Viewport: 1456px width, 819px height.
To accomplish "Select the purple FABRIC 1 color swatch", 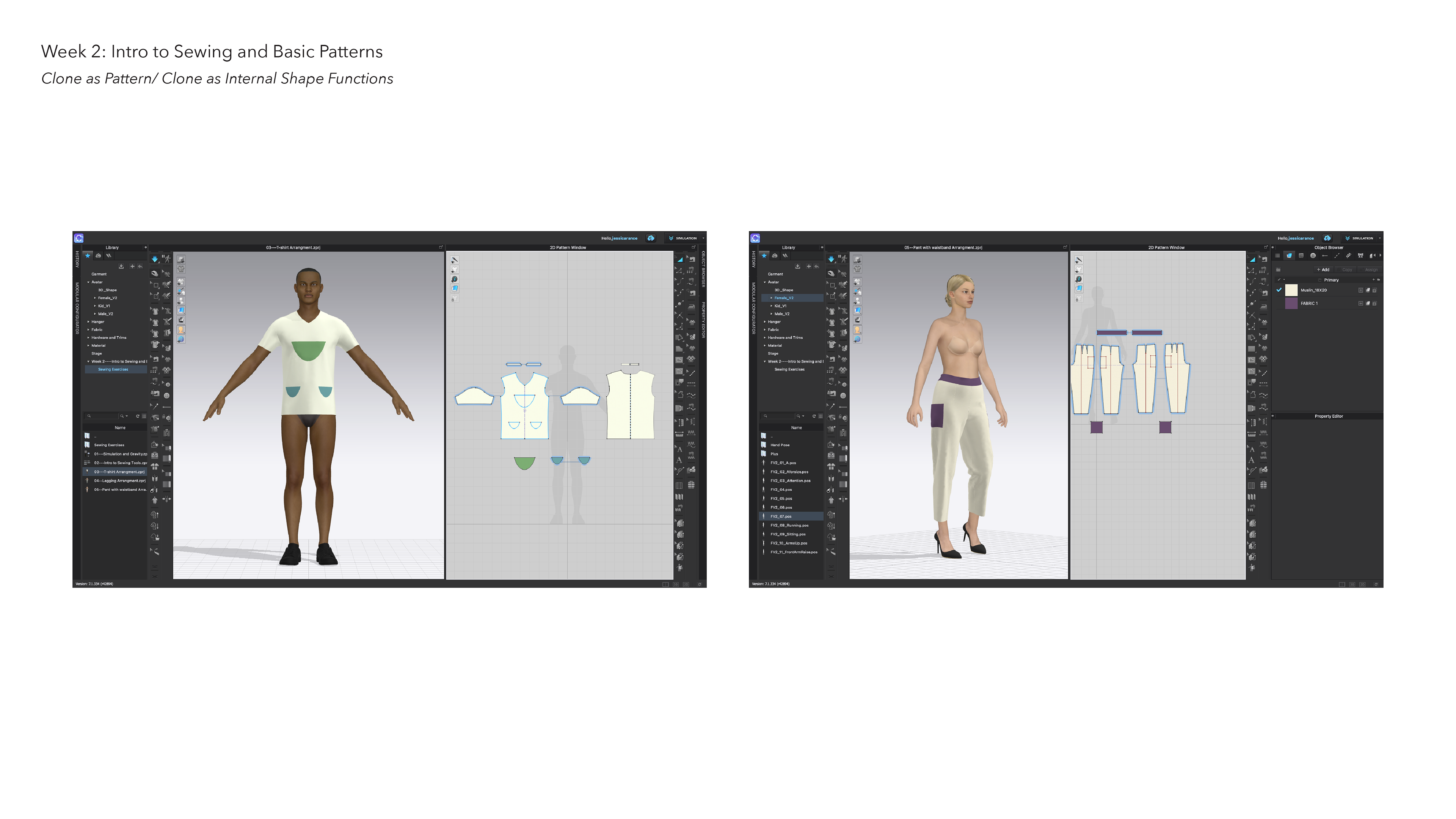I will pos(1291,303).
